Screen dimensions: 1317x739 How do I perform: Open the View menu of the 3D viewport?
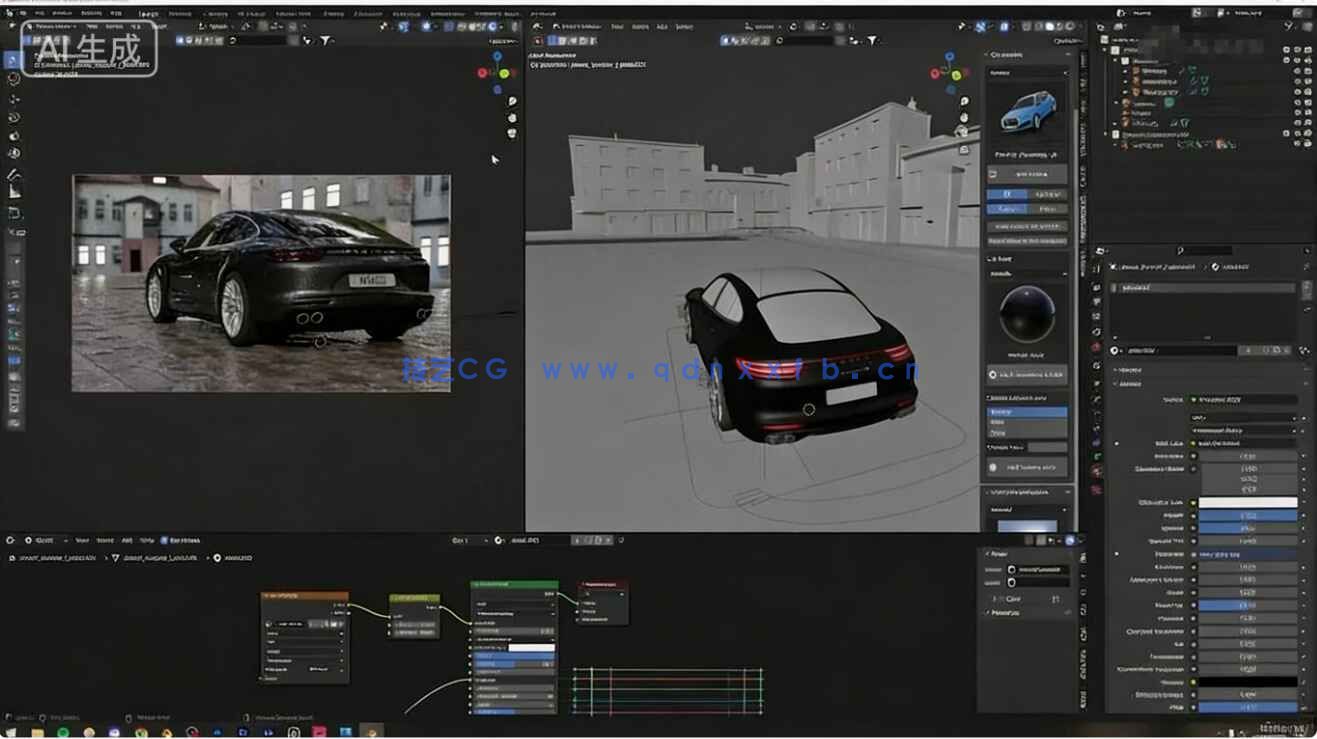pos(618,27)
